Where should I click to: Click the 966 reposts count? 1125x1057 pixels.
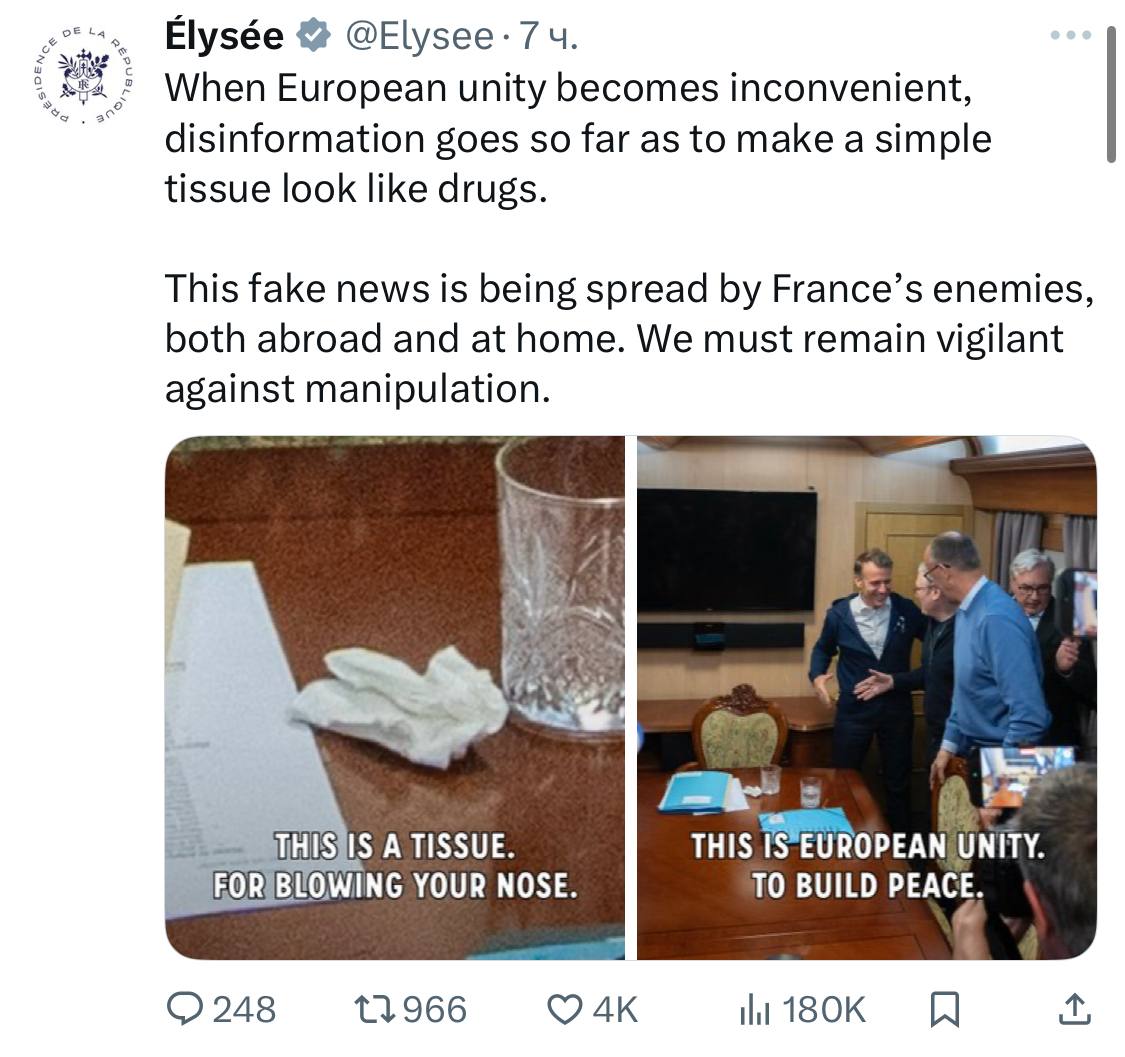click(435, 1009)
